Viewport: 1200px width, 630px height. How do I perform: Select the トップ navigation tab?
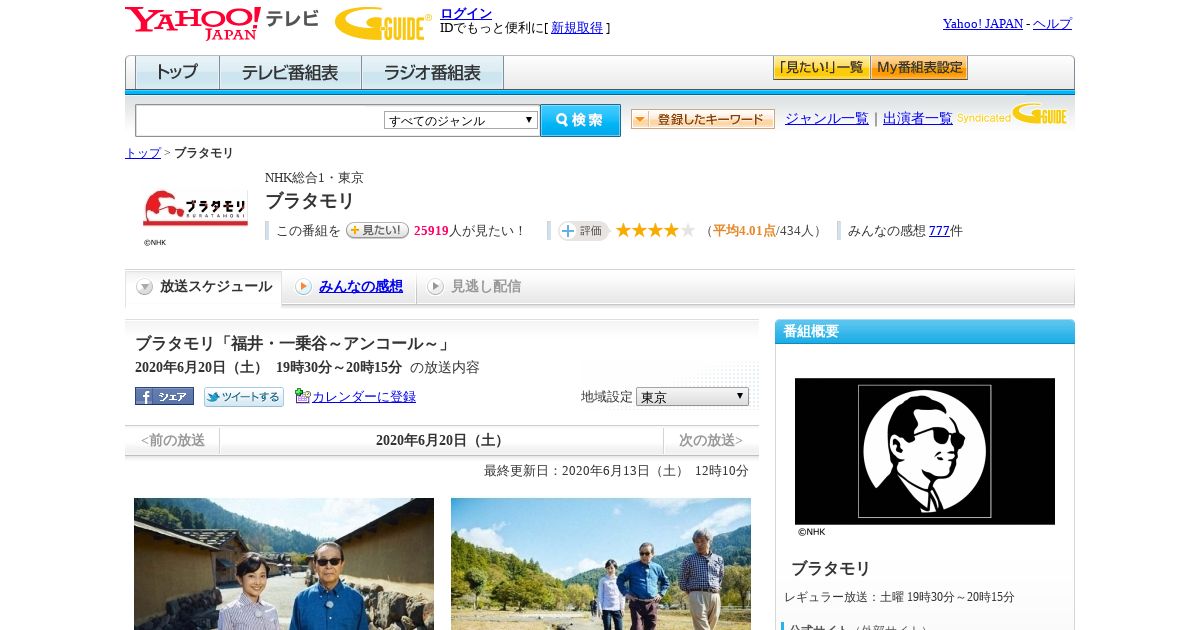(177, 72)
